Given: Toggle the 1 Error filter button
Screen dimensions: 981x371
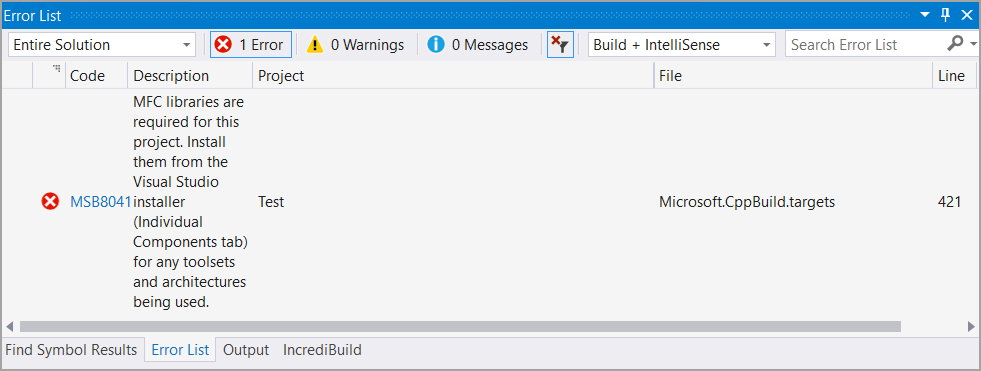Looking at the screenshot, I should pyautogui.click(x=251, y=44).
